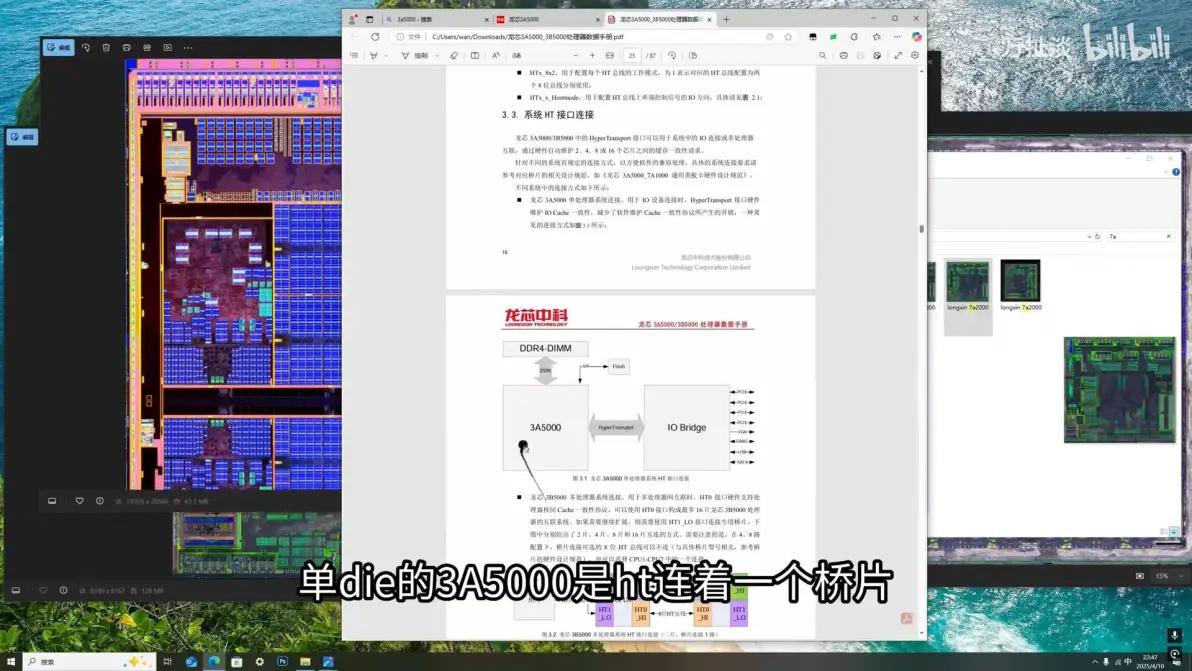This screenshot has width=1192, height=671.
Task: Select the PDF draw (绘制) tool
Action: [415, 55]
